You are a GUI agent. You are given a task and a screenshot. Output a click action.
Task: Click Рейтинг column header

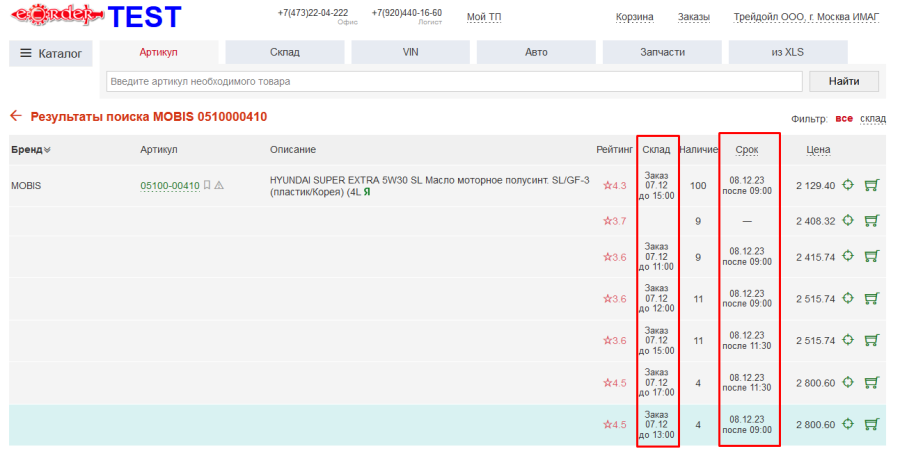pyautogui.click(x=615, y=150)
